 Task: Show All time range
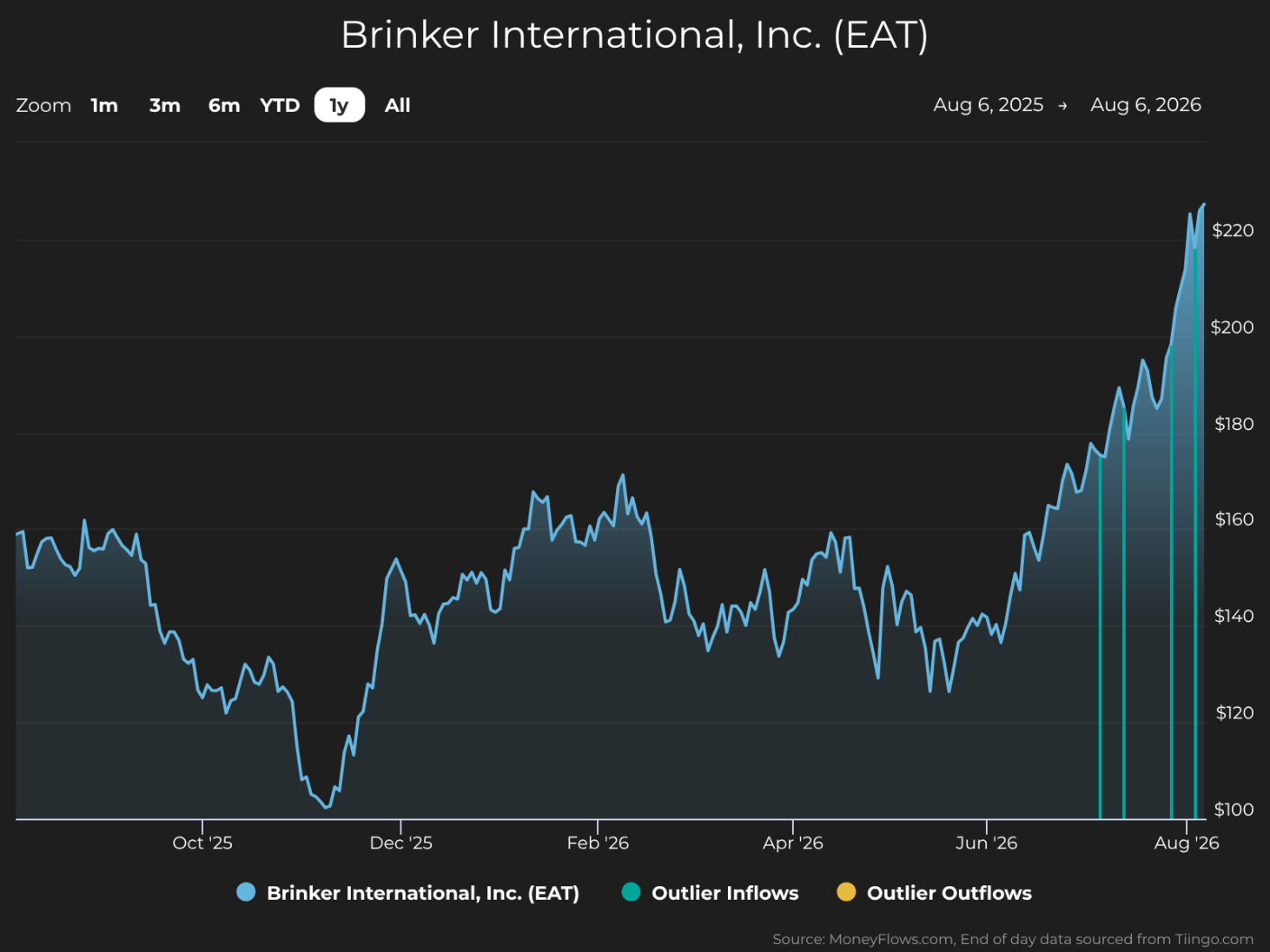[397, 105]
